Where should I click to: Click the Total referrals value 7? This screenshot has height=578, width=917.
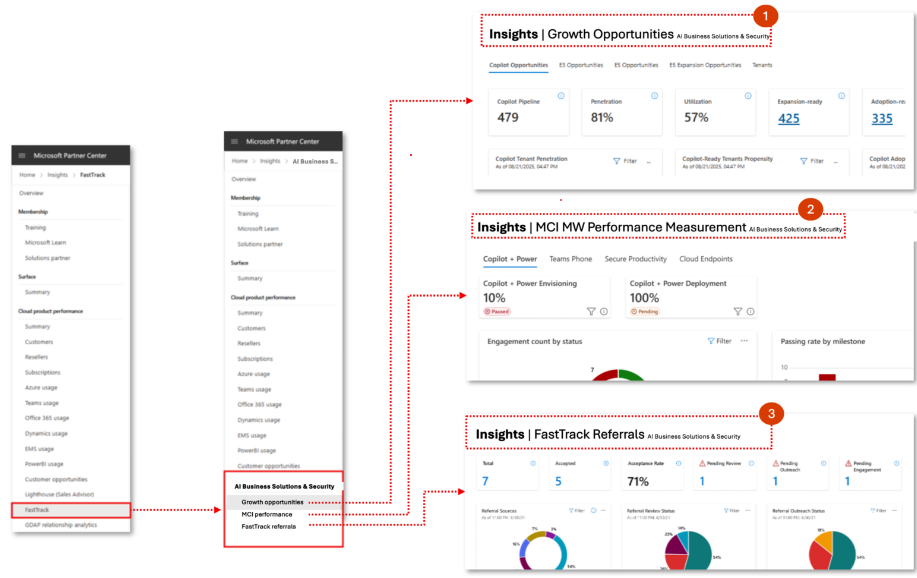pos(485,481)
